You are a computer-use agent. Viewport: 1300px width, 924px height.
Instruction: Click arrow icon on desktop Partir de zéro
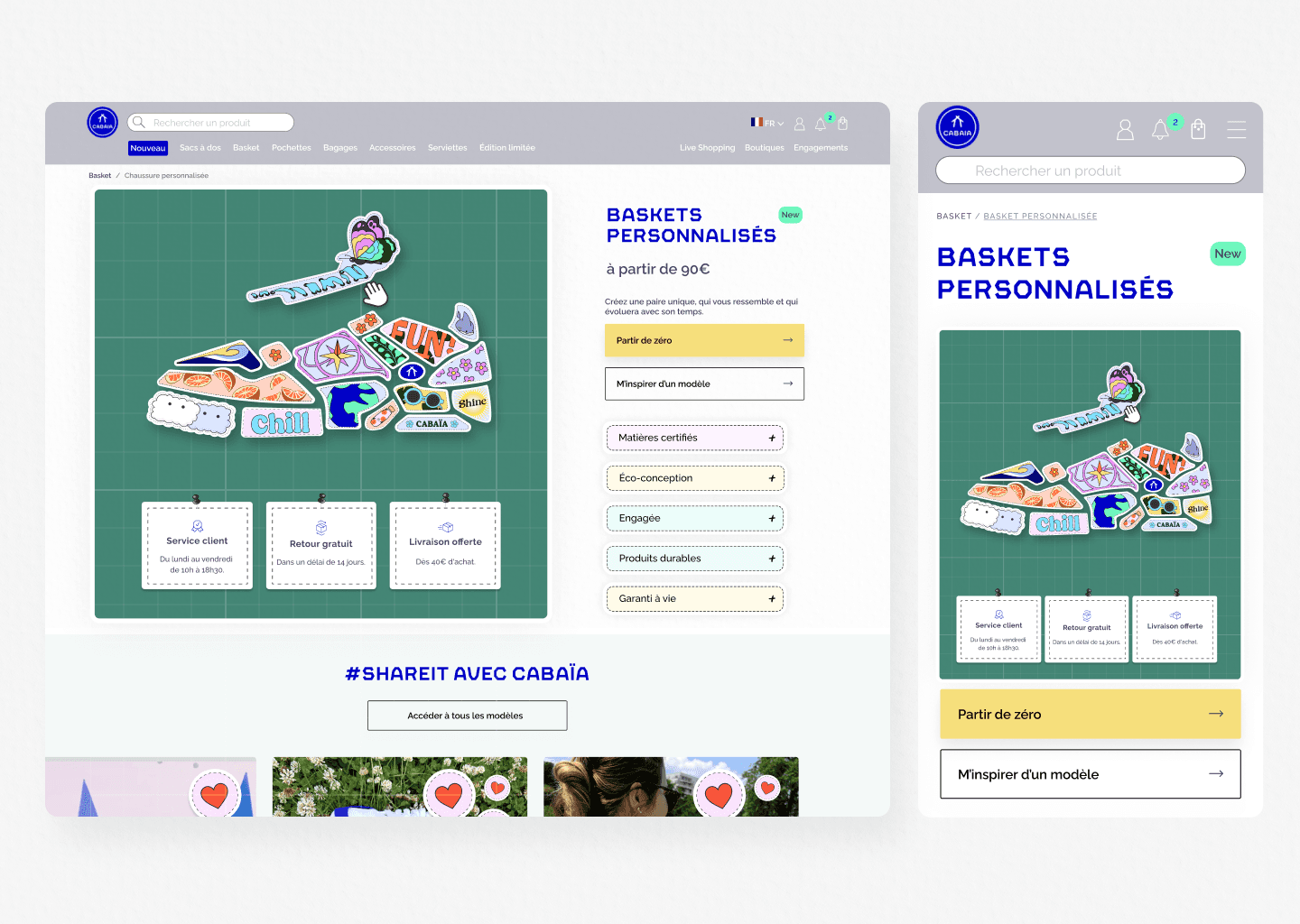click(787, 340)
